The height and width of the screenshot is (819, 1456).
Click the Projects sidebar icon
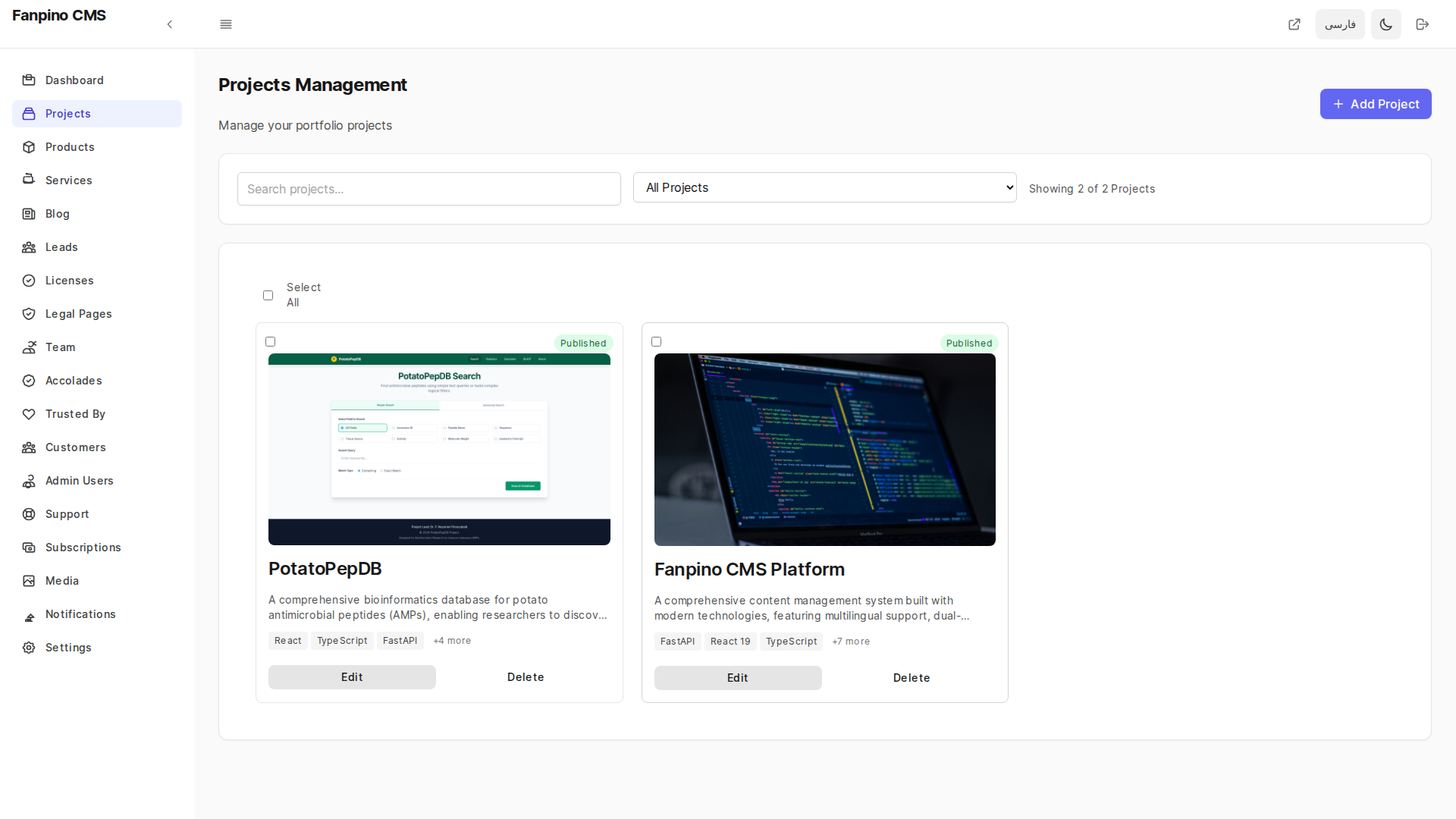tap(29, 114)
